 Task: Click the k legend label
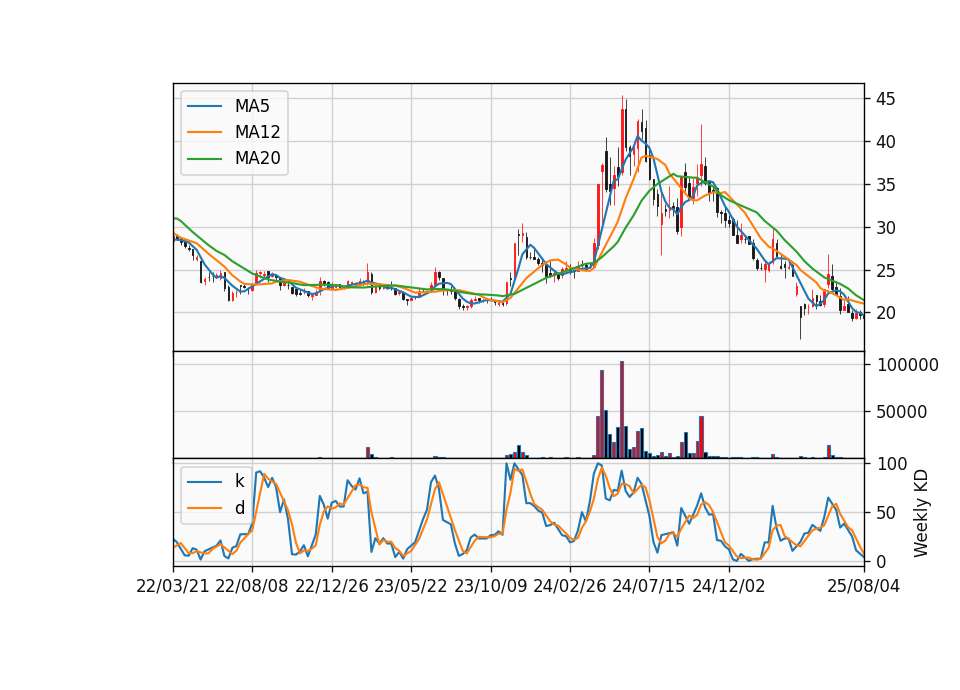pyautogui.click(x=239, y=481)
